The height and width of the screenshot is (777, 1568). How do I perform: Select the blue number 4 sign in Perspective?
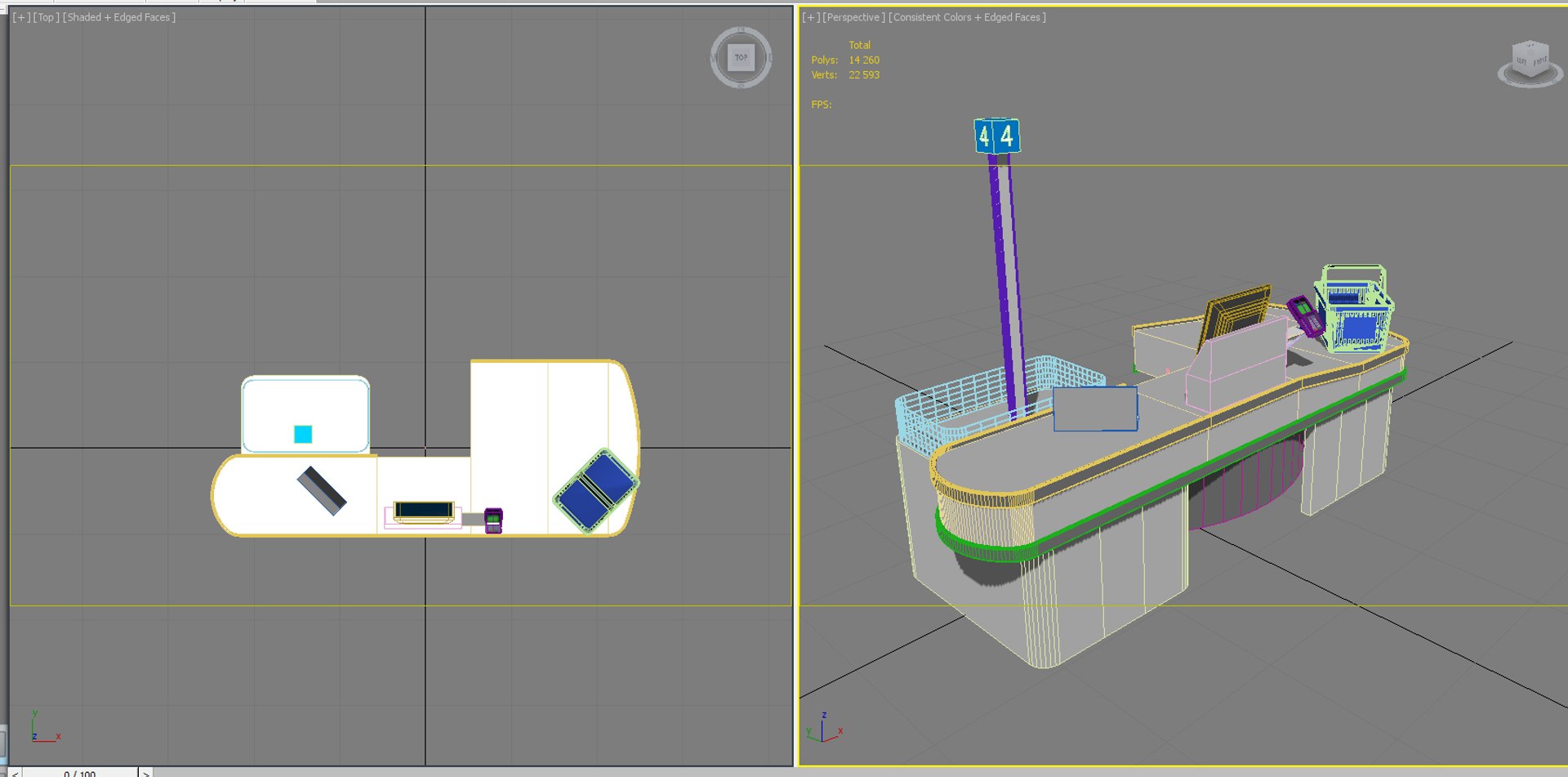coord(997,136)
